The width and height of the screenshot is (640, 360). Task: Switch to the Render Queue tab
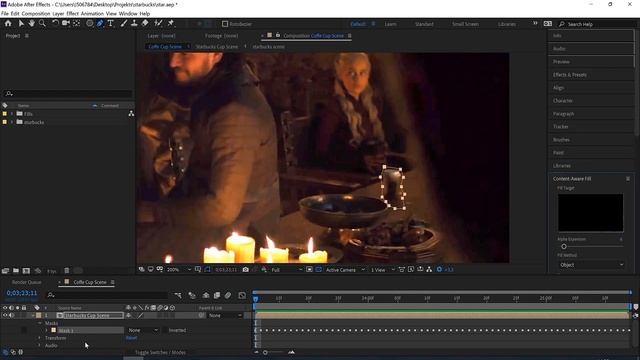pyautogui.click(x=27, y=282)
